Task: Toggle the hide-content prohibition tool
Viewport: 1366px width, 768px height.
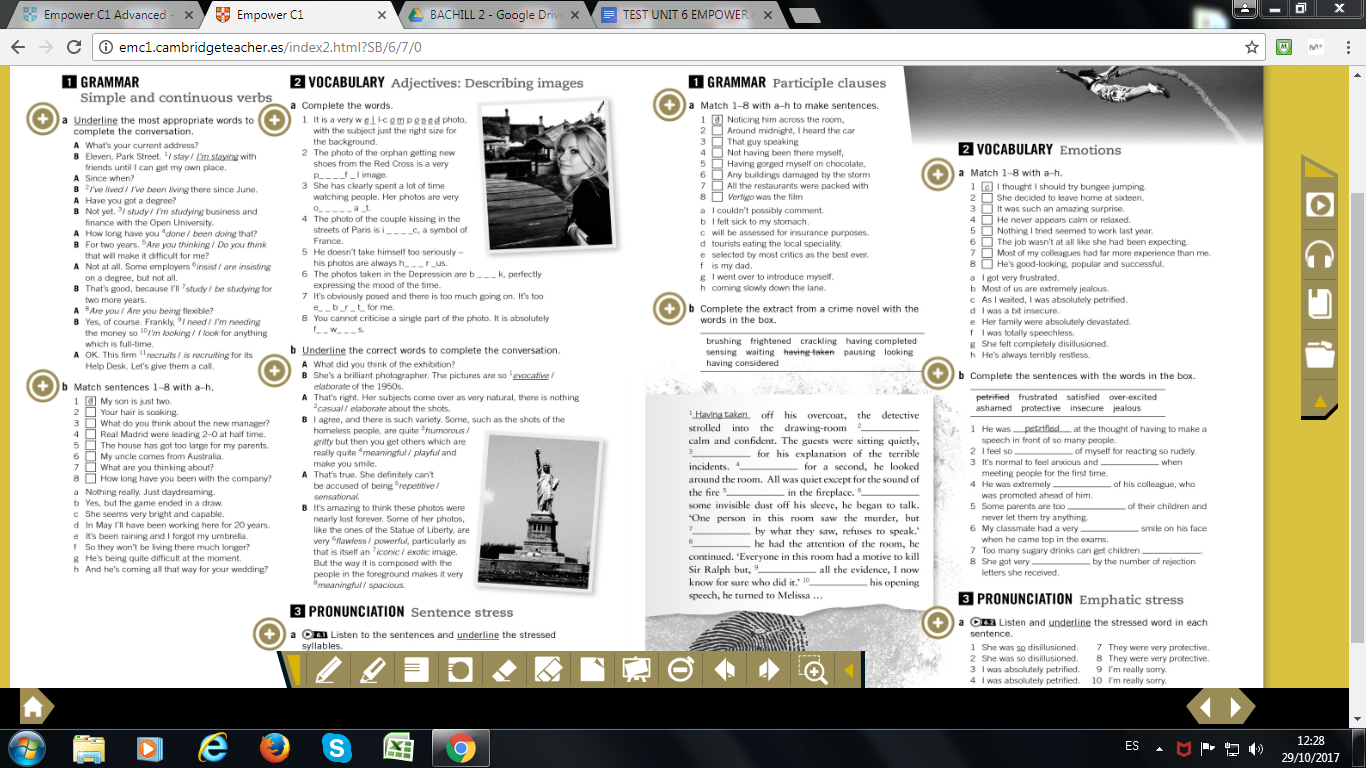Action: pyautogui.click(x=681, y=671)
